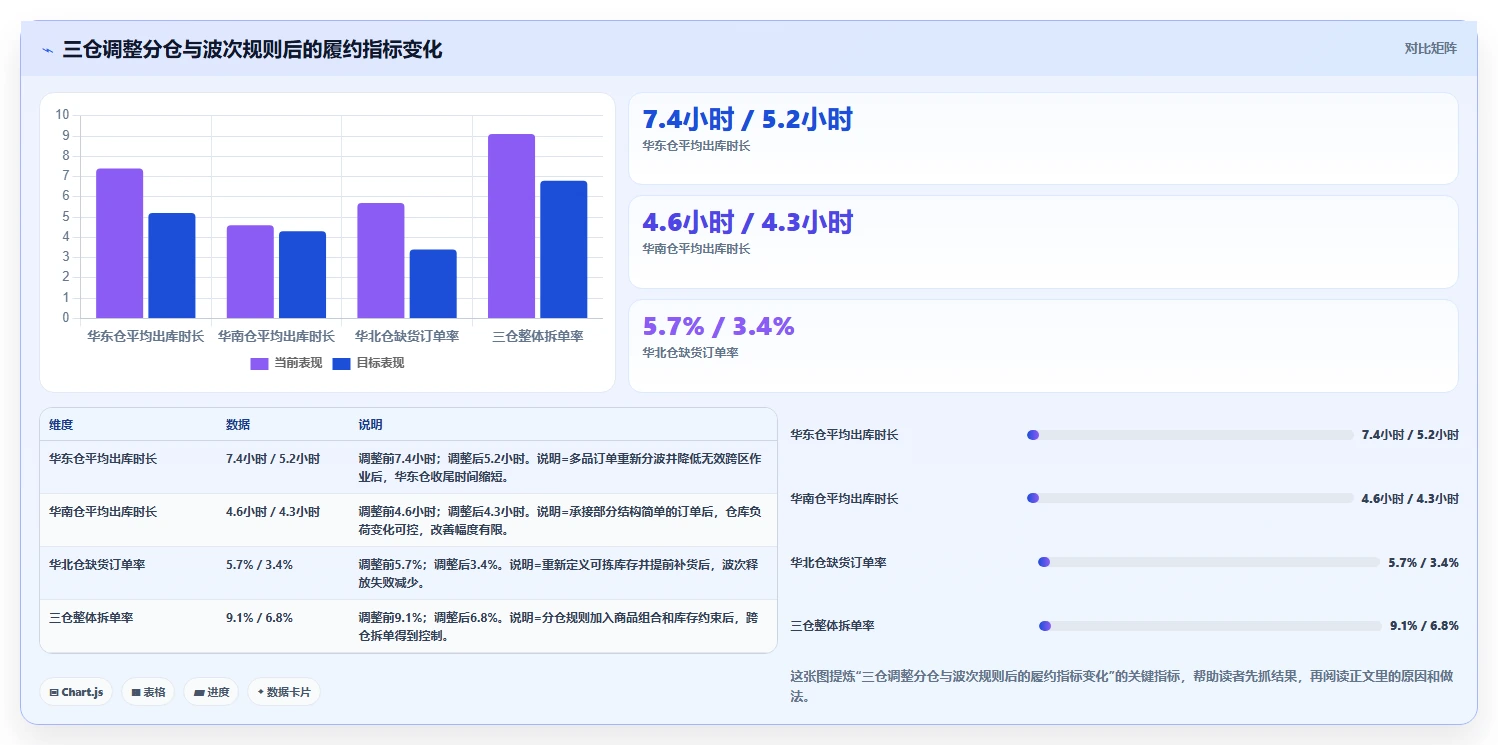Open the 5.7% / 3.4% data card
The width and height of the screenshot is (1498, 745).
[x=1043, y=346]
